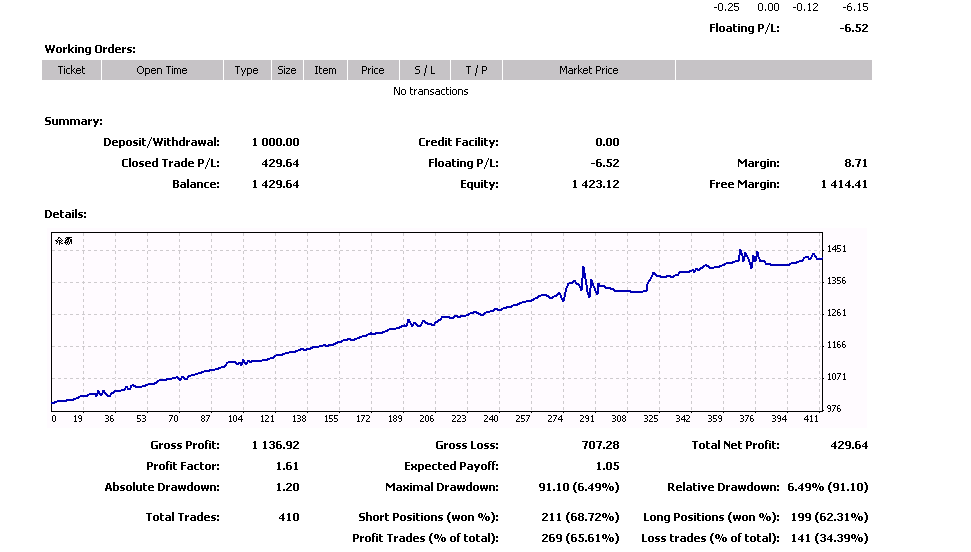
Task: Click the 206 tick label under the chart
Action: [x=427, y=419]
